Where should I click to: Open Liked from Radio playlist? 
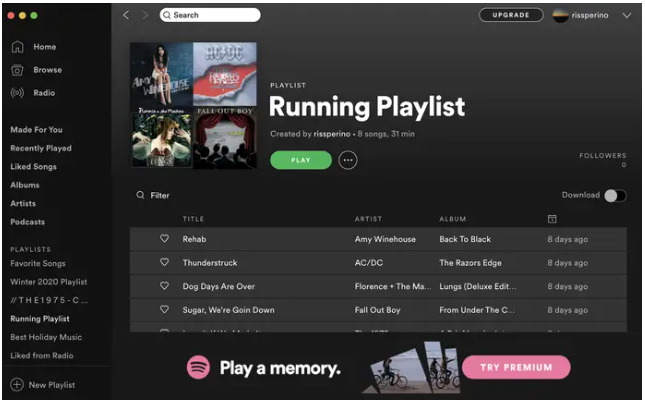coord(42,356)
